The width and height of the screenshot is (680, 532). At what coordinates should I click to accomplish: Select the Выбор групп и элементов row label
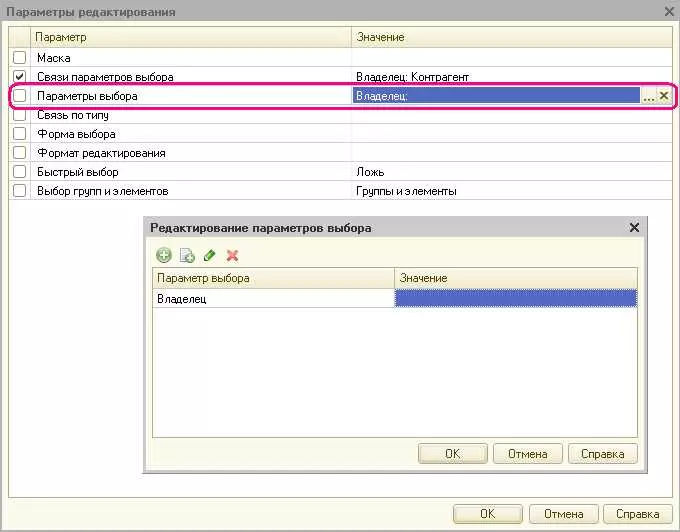pos(102,191)
